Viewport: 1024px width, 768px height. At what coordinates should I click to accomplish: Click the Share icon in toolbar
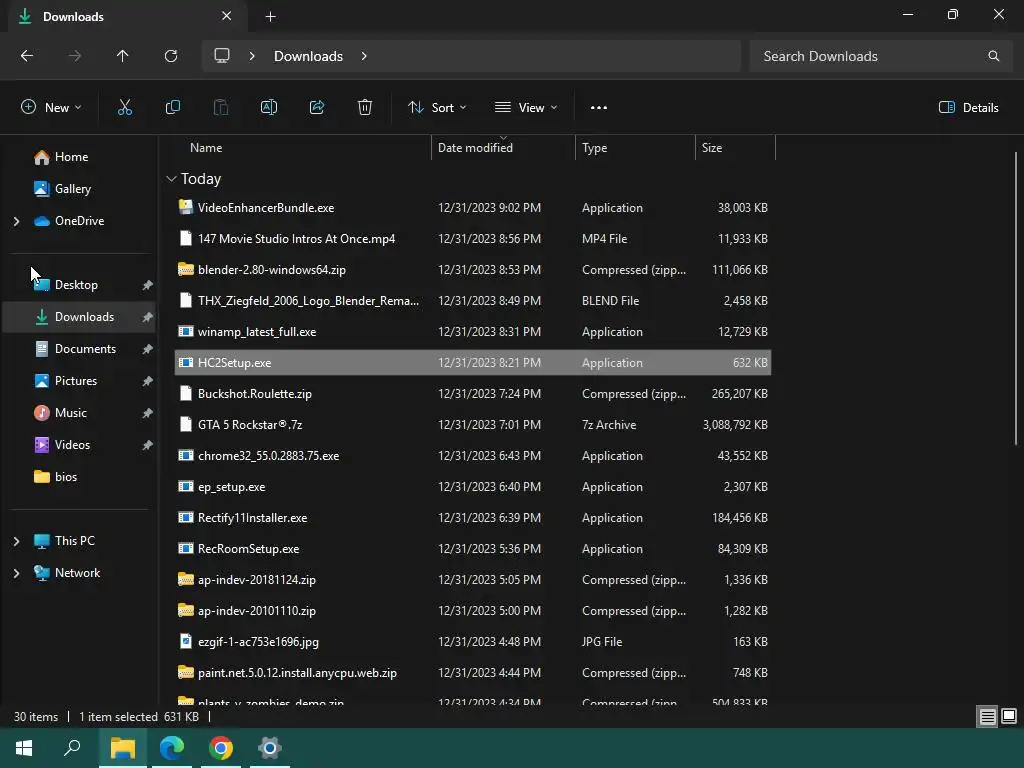[317, 108]
